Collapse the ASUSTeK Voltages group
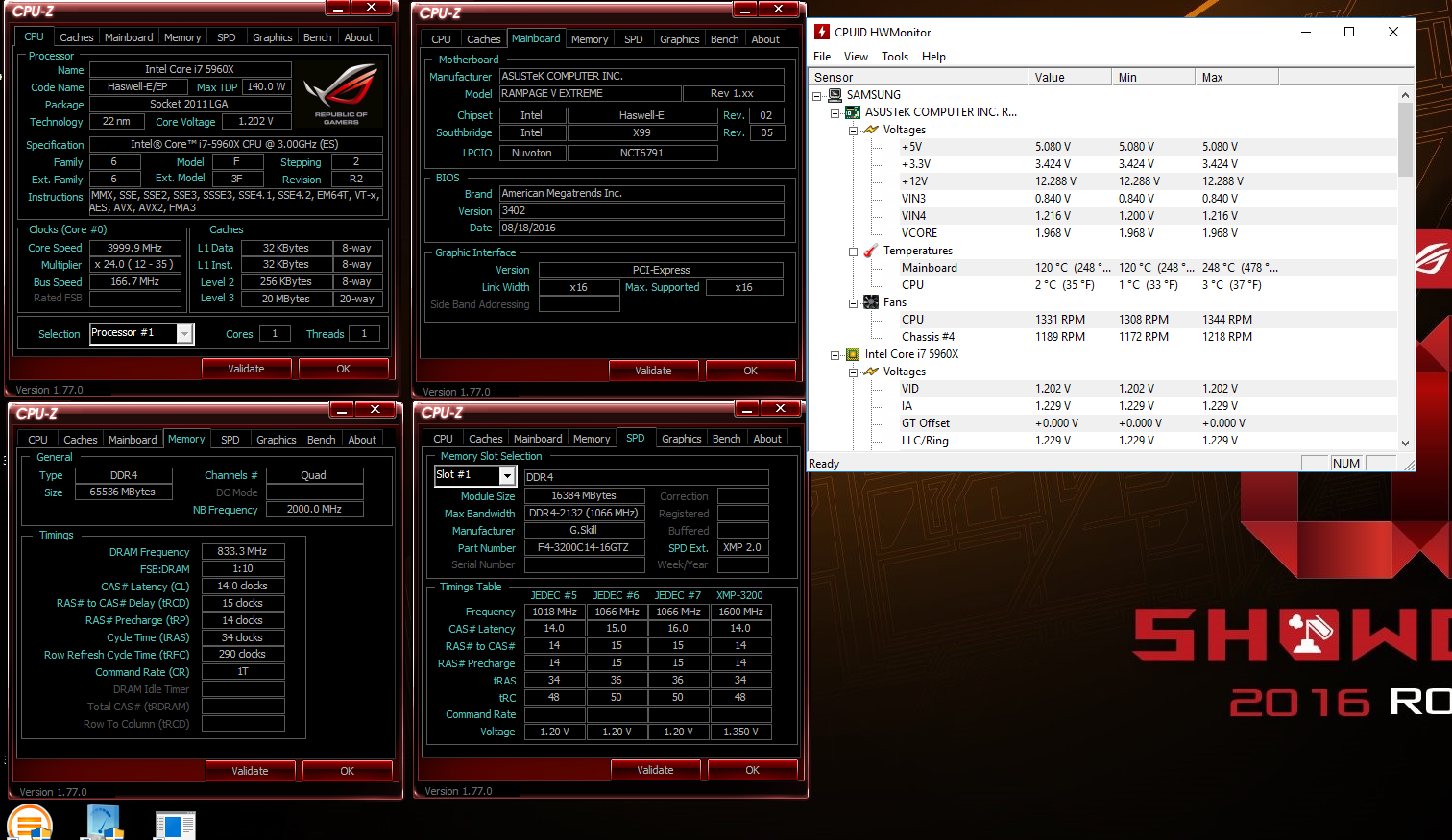 click(854, 130)
